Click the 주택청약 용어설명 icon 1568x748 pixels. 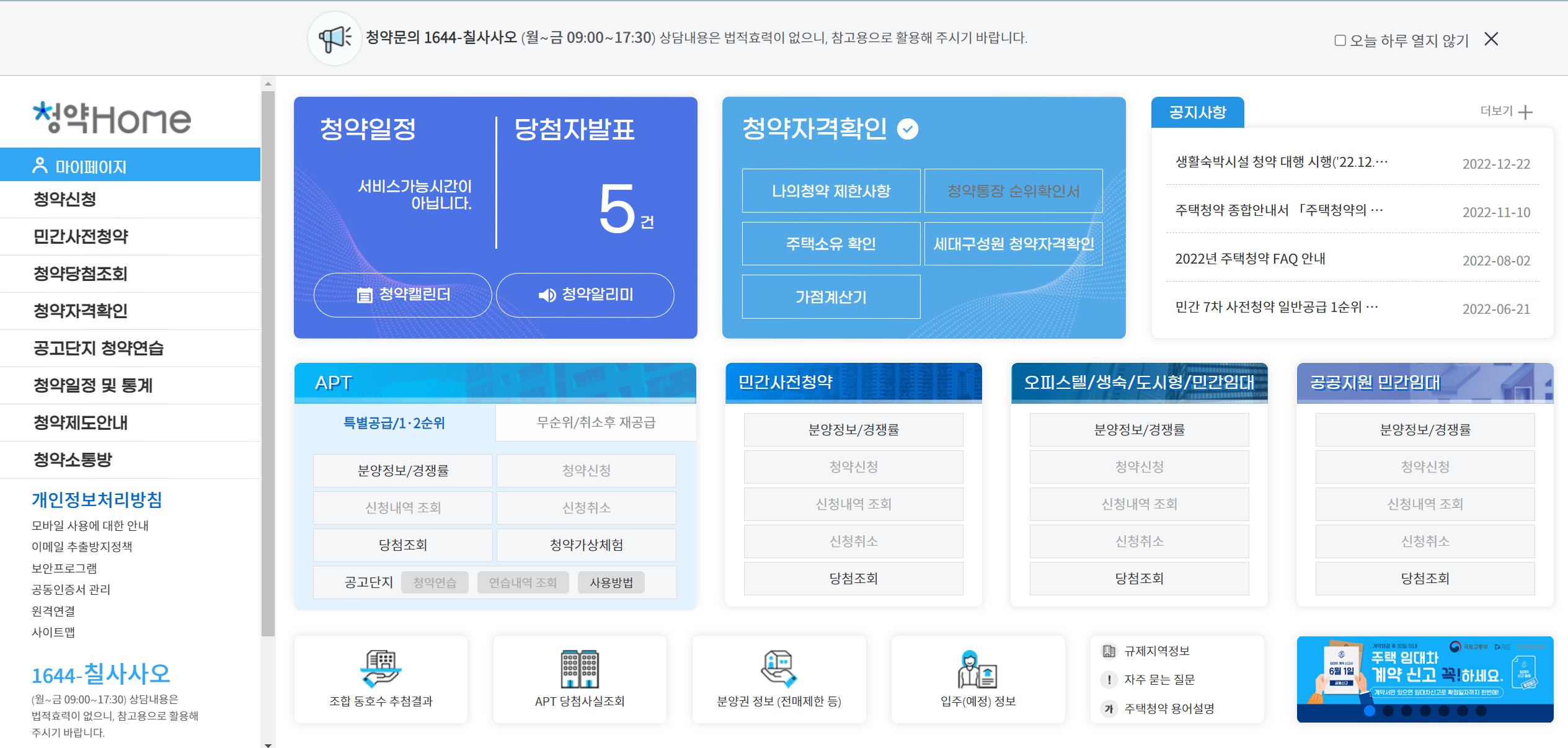click(x=1109, y=708)
